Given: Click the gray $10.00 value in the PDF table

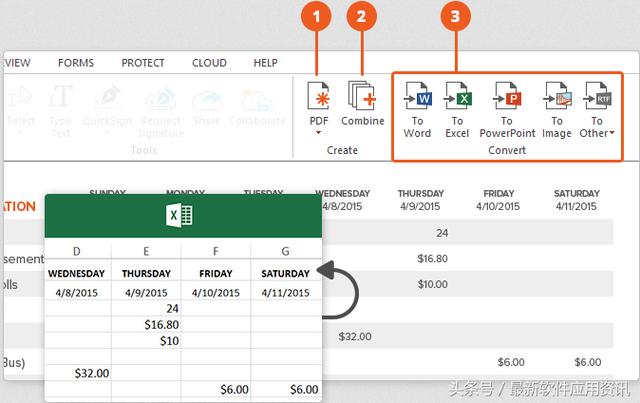Looking at the screenshot, I should [433, 284].
